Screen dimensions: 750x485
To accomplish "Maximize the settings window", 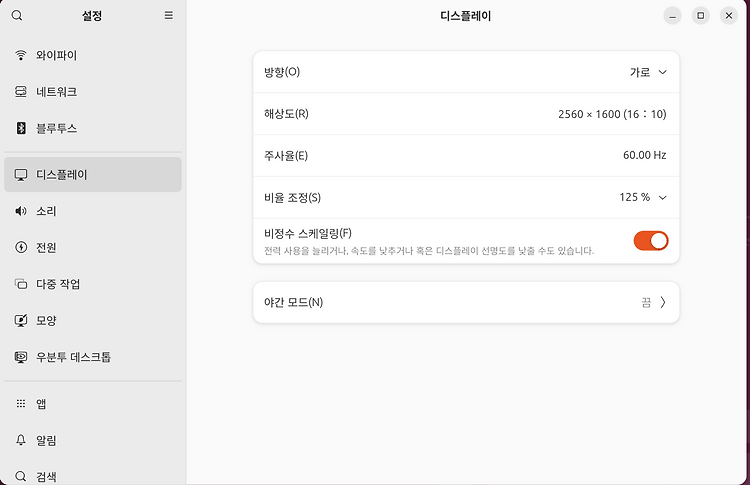I will click(700, 16).
